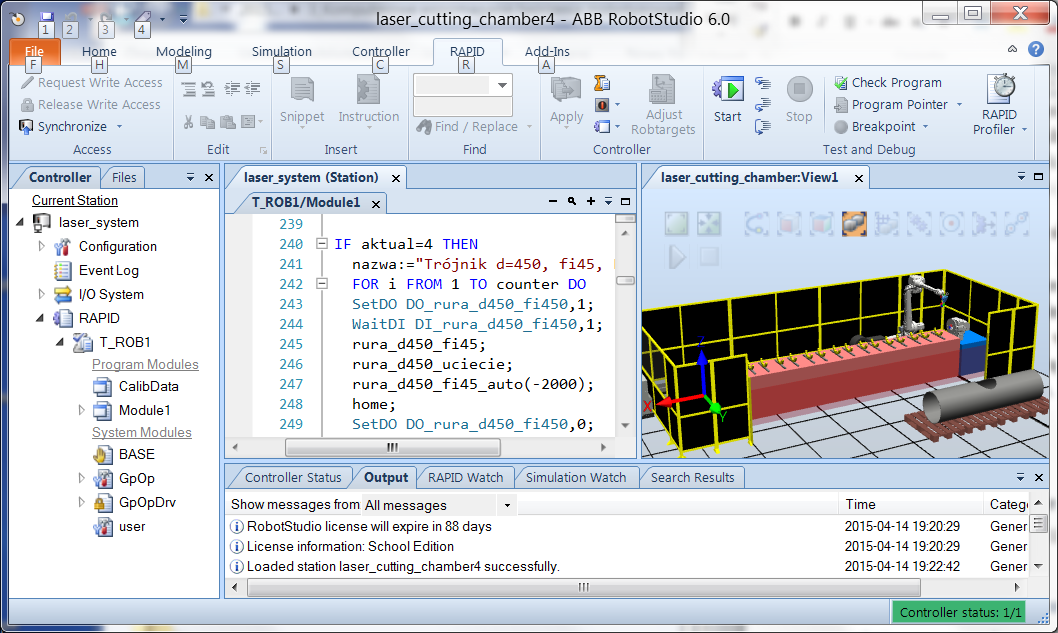Enable Curve selection in the 3D view toolbar

coord(756,224)
